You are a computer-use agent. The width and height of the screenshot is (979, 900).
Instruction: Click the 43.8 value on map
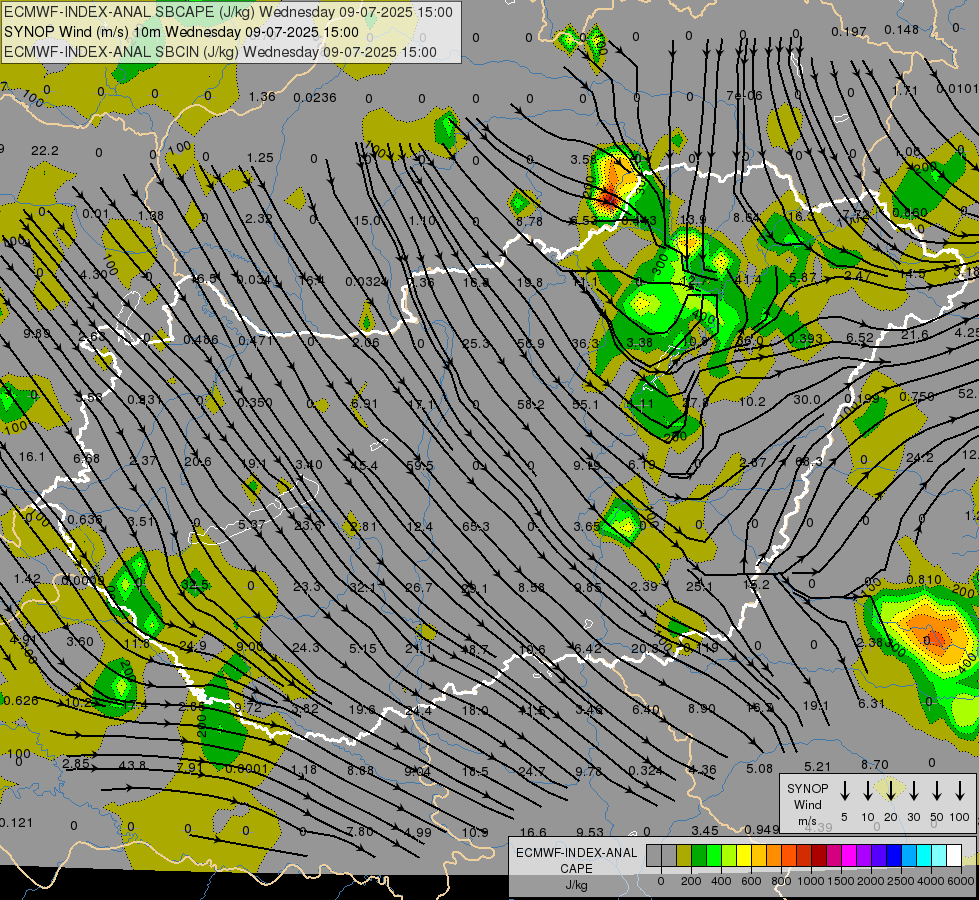pos(132,765)
